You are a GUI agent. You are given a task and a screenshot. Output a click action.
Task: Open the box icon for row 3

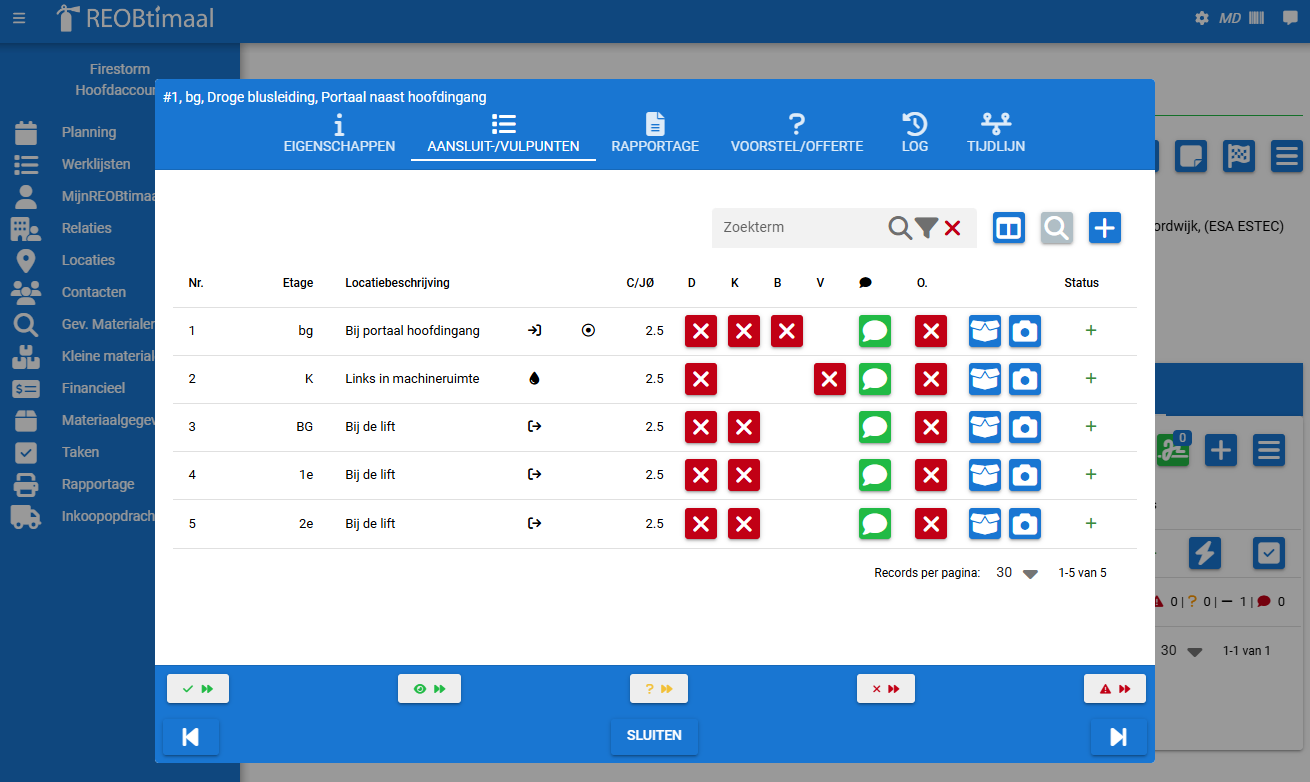984,427
